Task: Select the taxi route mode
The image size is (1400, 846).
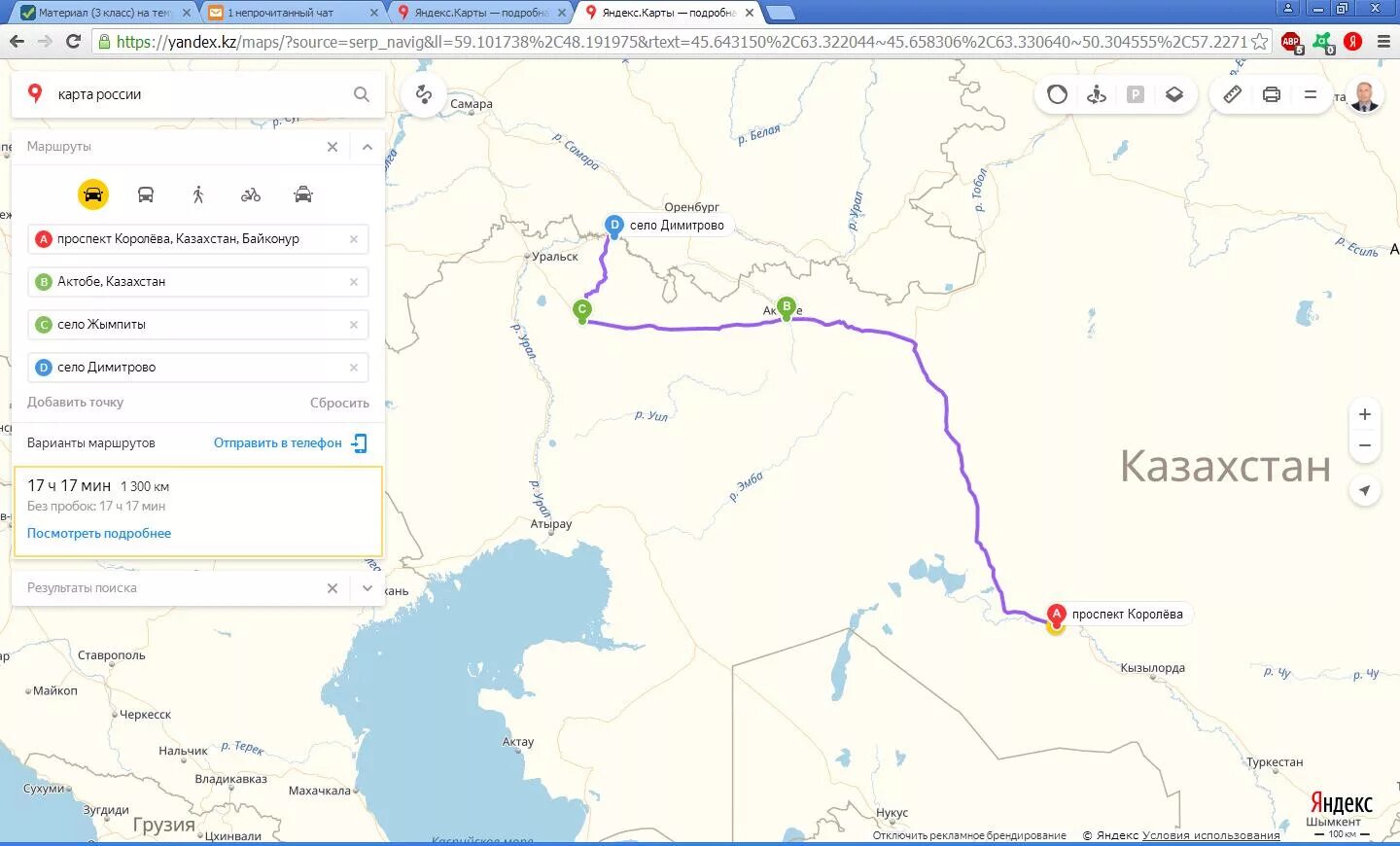Action: coord(303,194)
